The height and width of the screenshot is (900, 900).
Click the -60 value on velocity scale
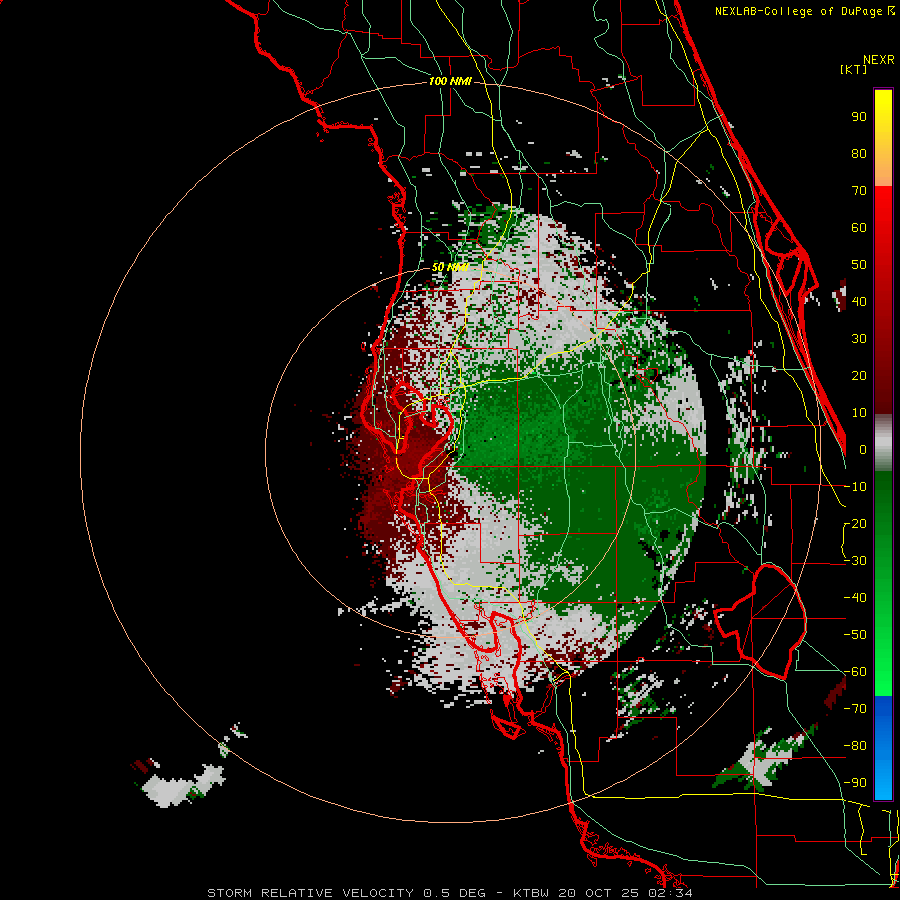(x=855, y=672)
